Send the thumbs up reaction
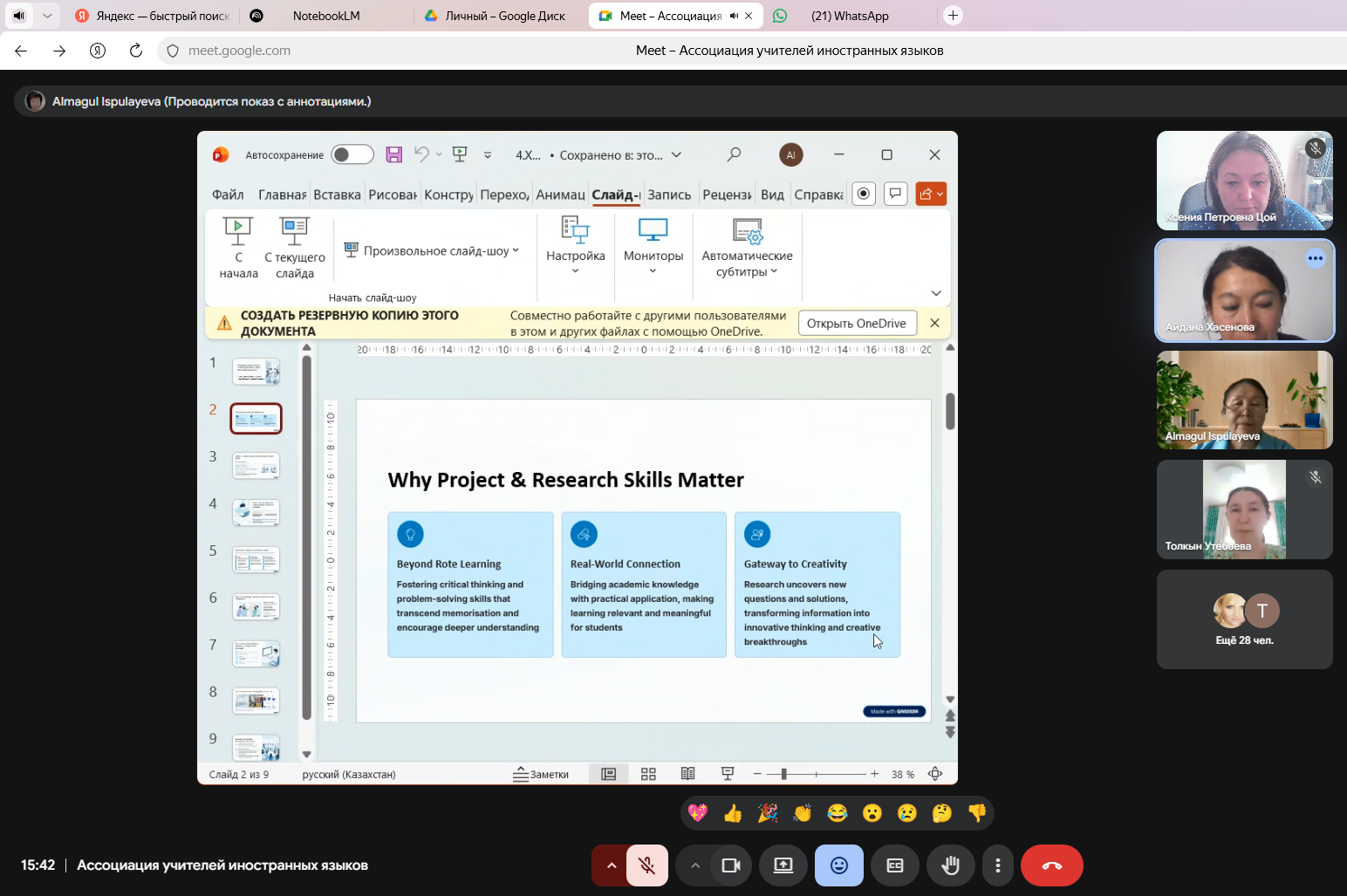This screenshot has width=1347, height=896. 733,813
